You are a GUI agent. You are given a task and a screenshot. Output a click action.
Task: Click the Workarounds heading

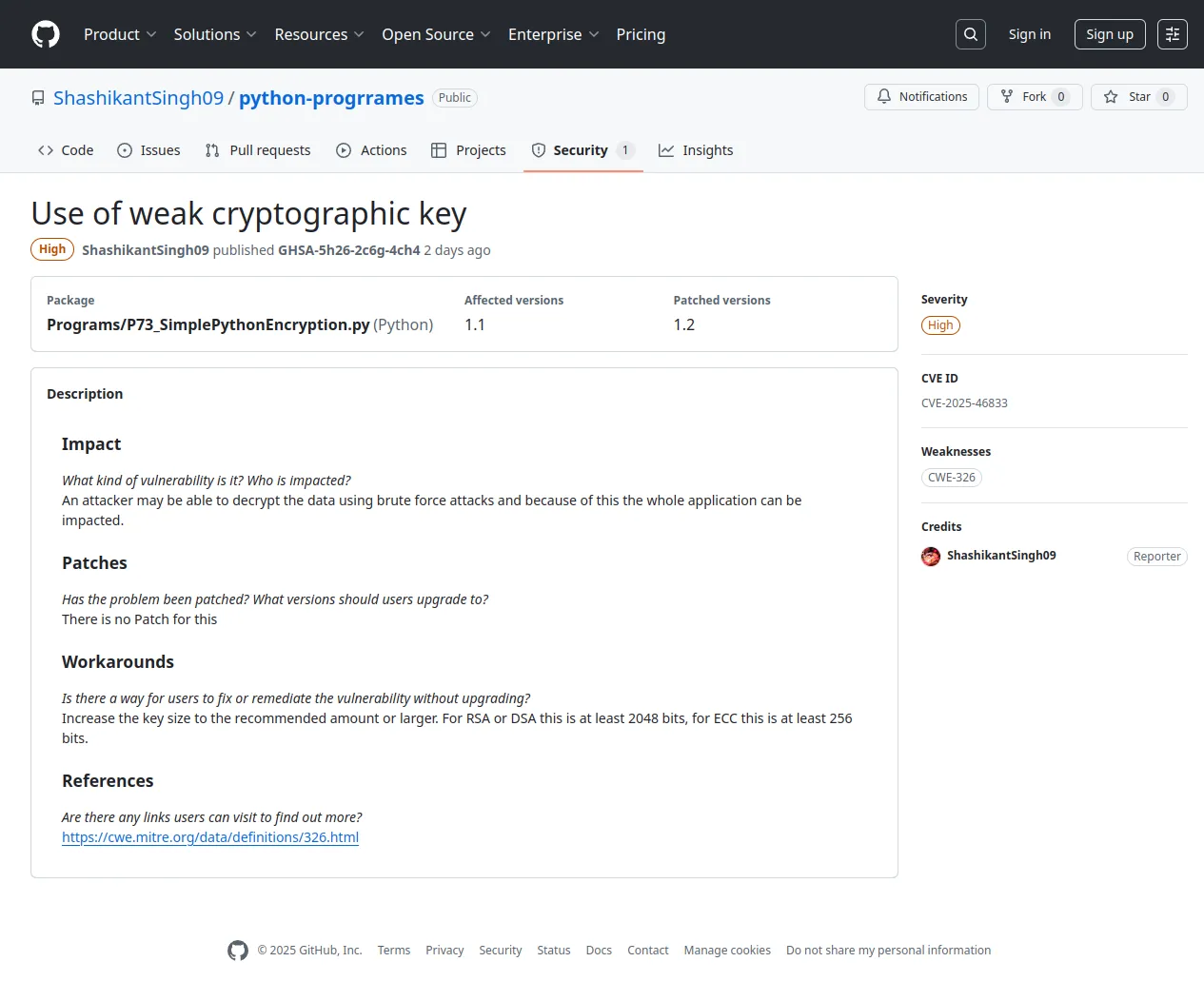tap(118, 662)
